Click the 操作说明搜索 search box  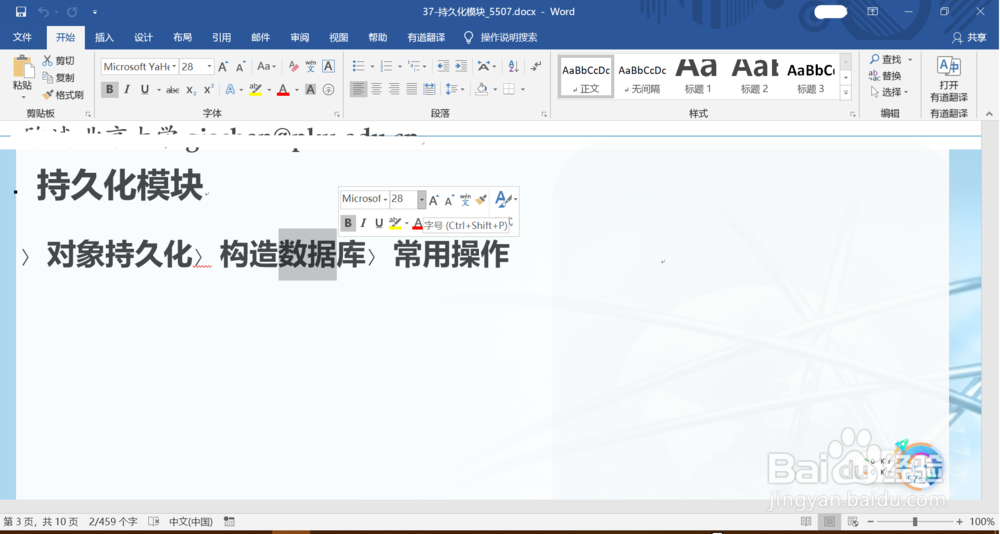[x=501, y=38]
